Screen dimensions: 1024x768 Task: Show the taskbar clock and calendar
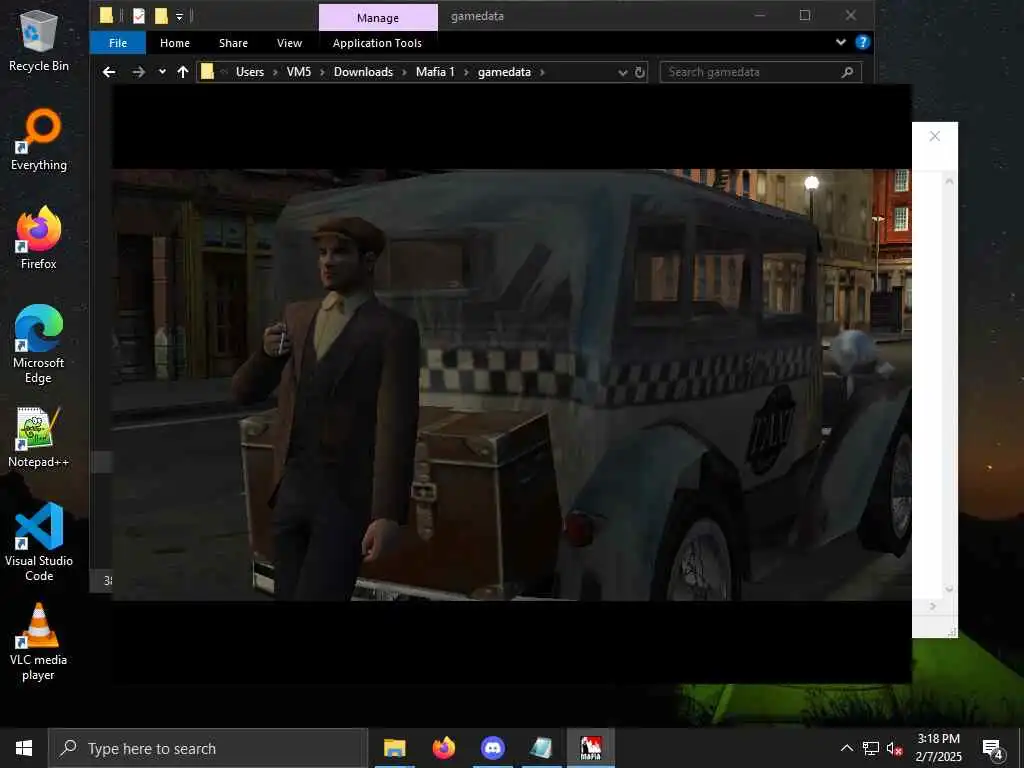(x=938, y=748)
